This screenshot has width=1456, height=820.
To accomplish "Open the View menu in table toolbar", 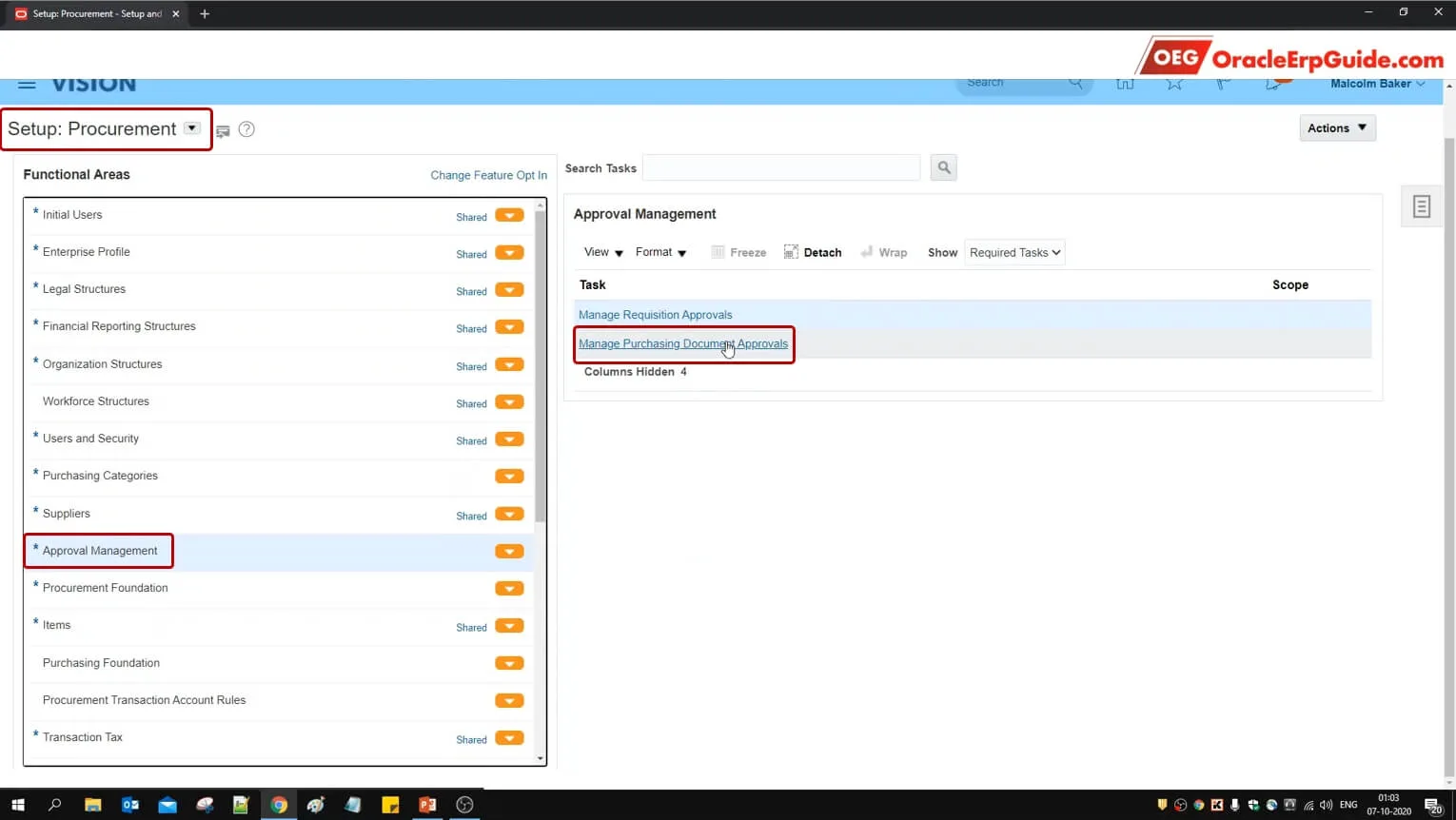I will [603, 252].
